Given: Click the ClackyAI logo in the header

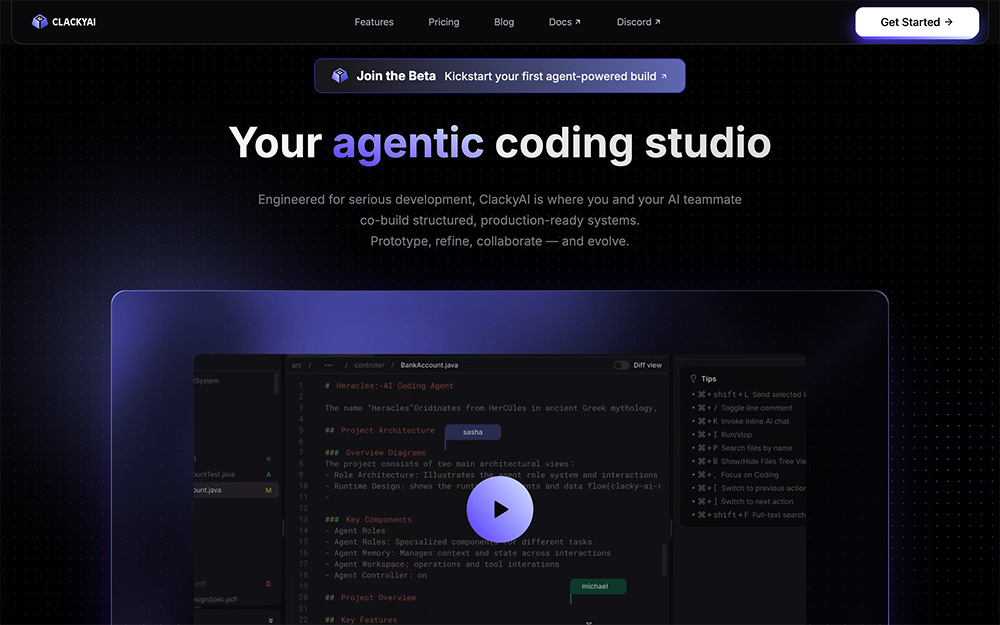Looking at the screenshot, I should tap(64, 22).
